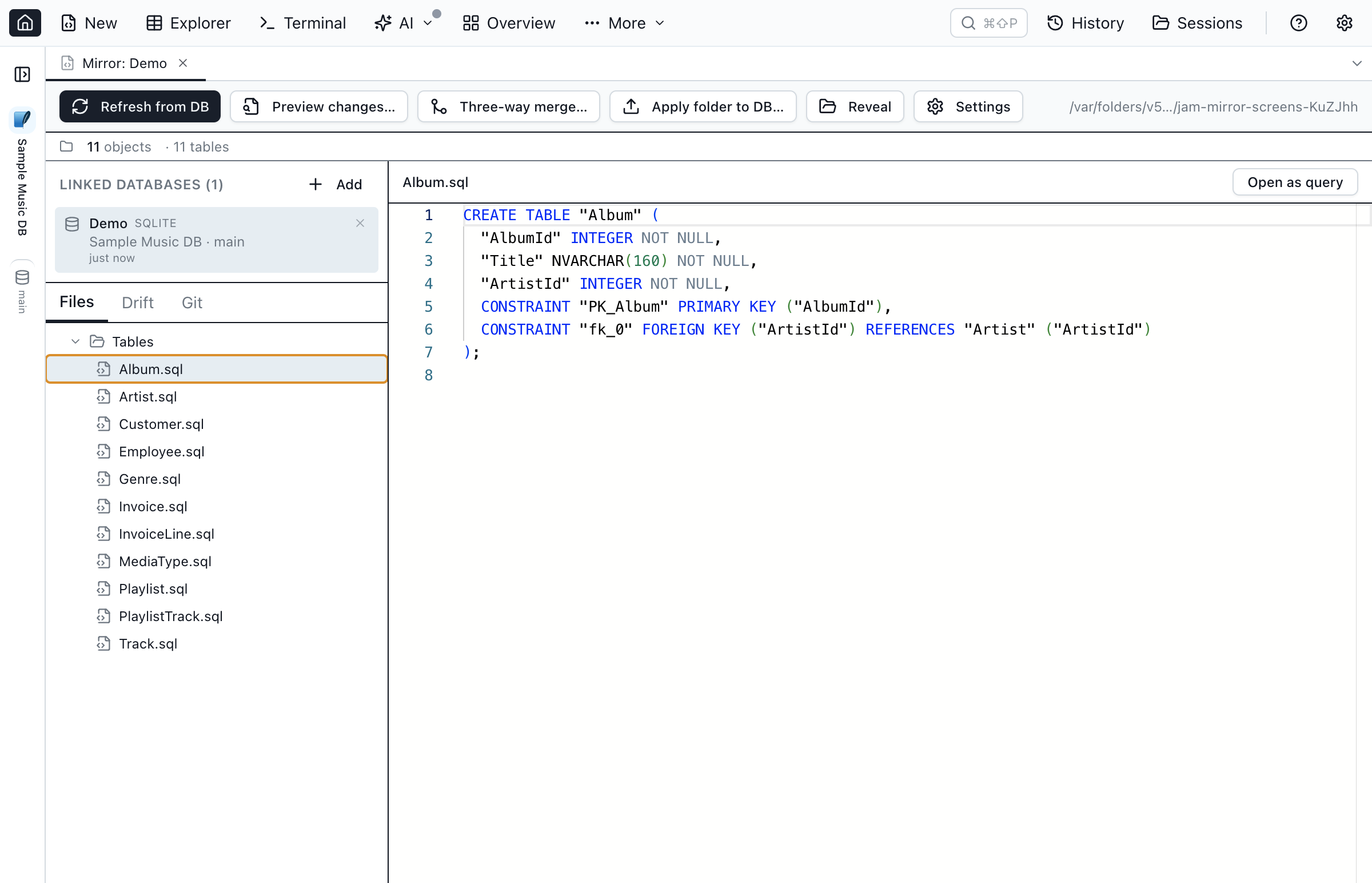Create a New file from the top bar
The image size is (1372, 883).
click(x=89, y=23)
